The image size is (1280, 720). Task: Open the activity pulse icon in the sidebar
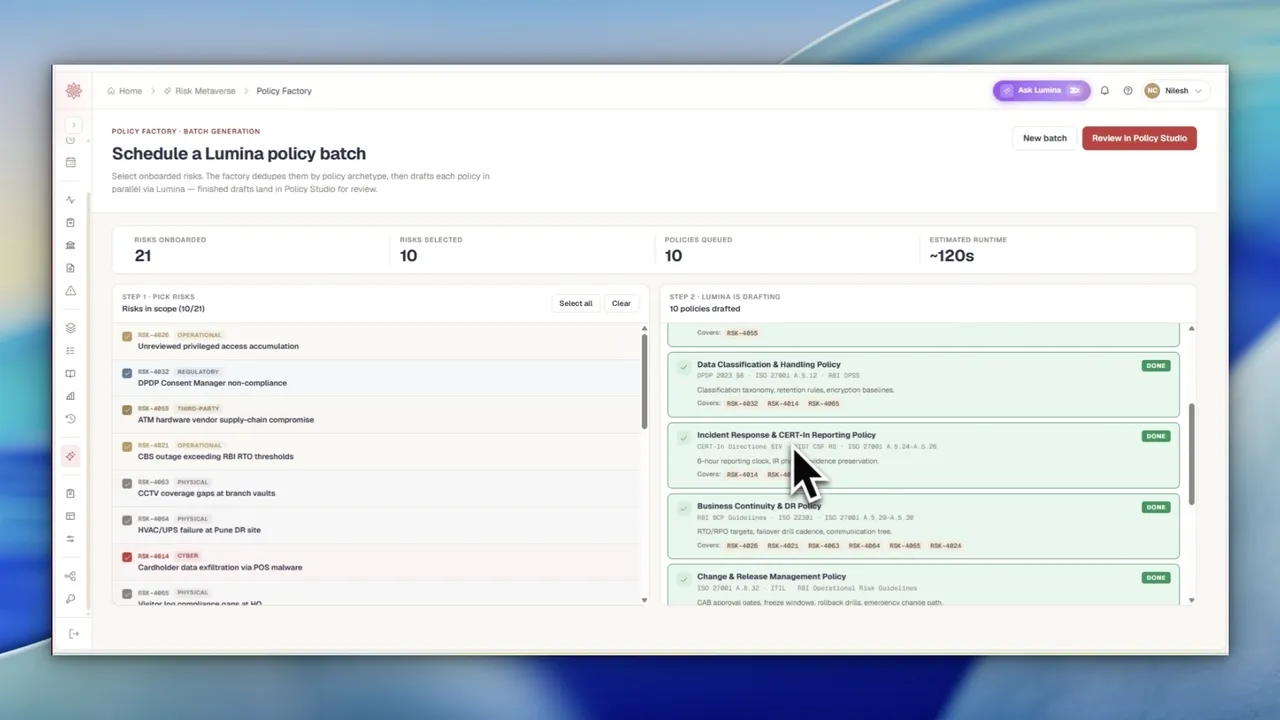point(70,200)
